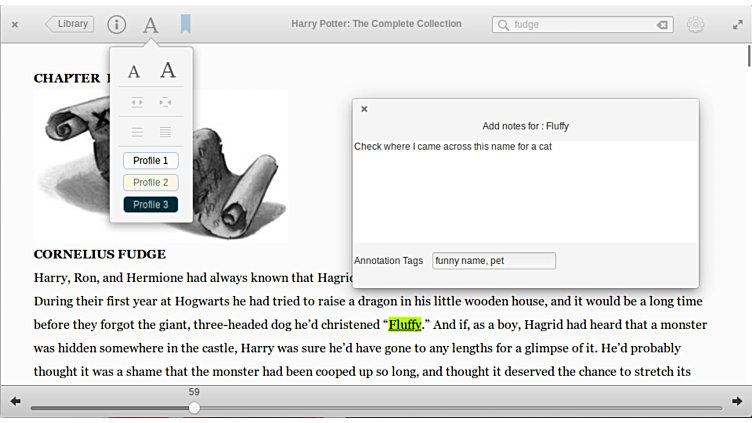Click the reading progress slider handle
This screenshot has width=752, height=423.
click(194, 407)
